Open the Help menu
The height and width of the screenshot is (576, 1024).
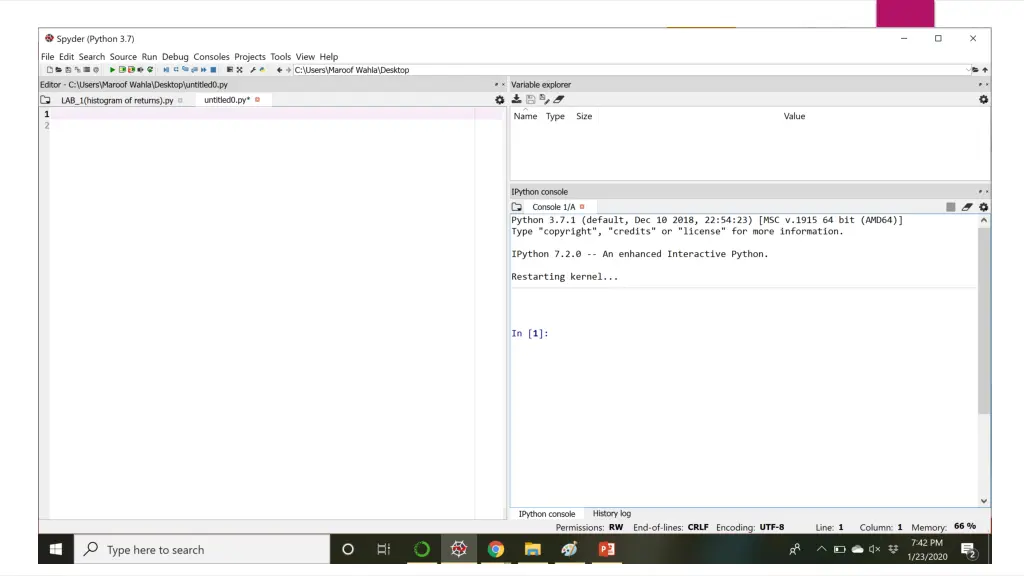(329, 57)
